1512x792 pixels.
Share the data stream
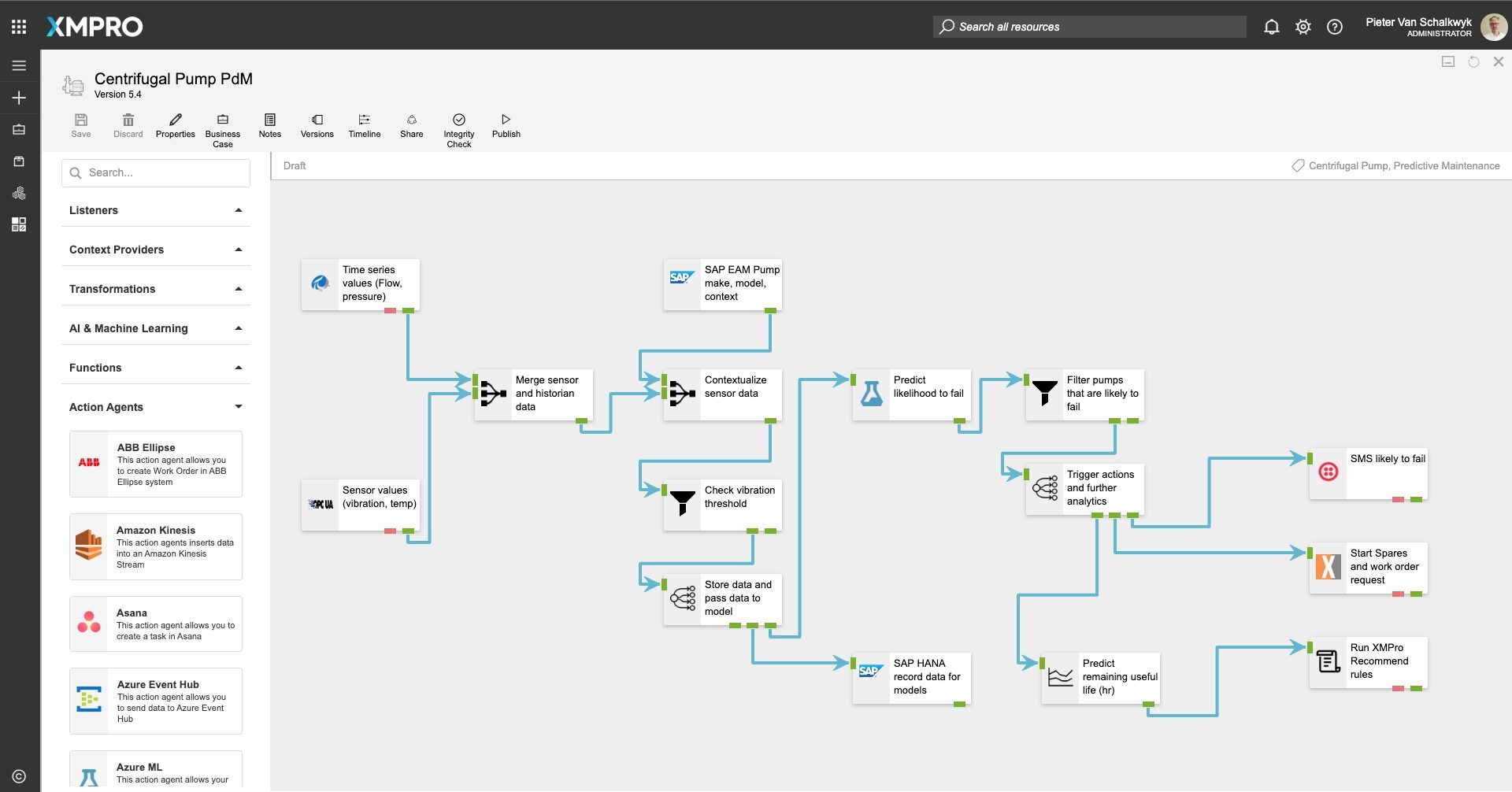point(411,126)
